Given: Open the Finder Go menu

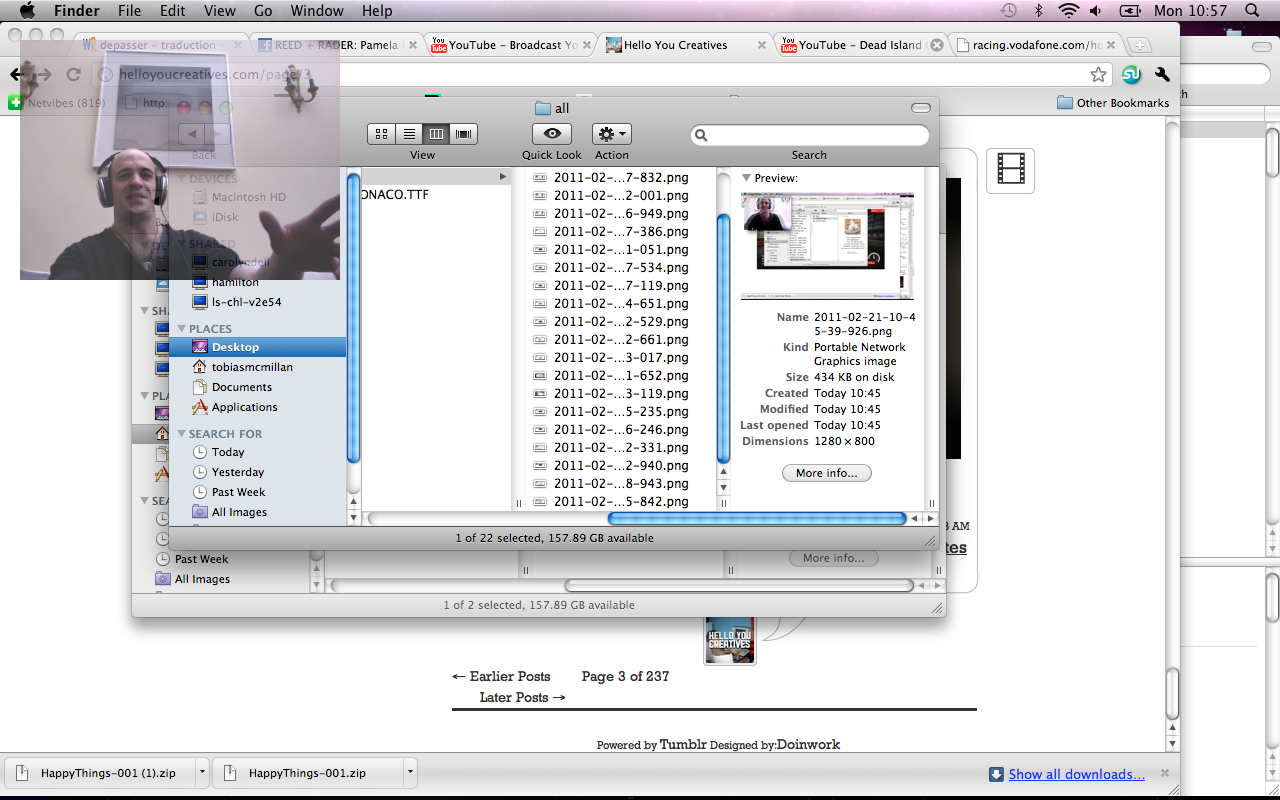Looking at the screenshot, I should click(263, 11).
